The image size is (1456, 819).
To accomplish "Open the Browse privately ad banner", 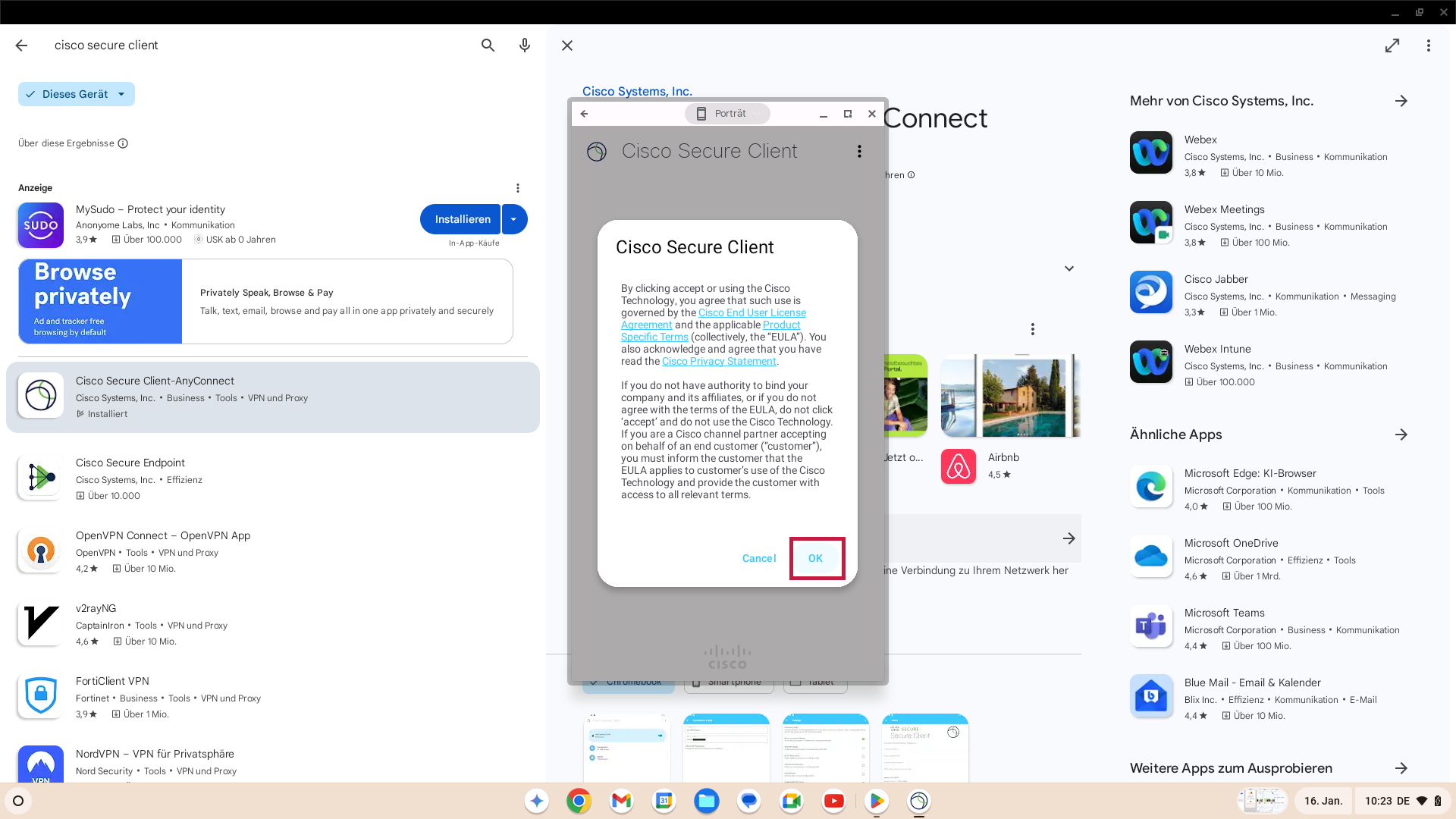I will point(265,302).
